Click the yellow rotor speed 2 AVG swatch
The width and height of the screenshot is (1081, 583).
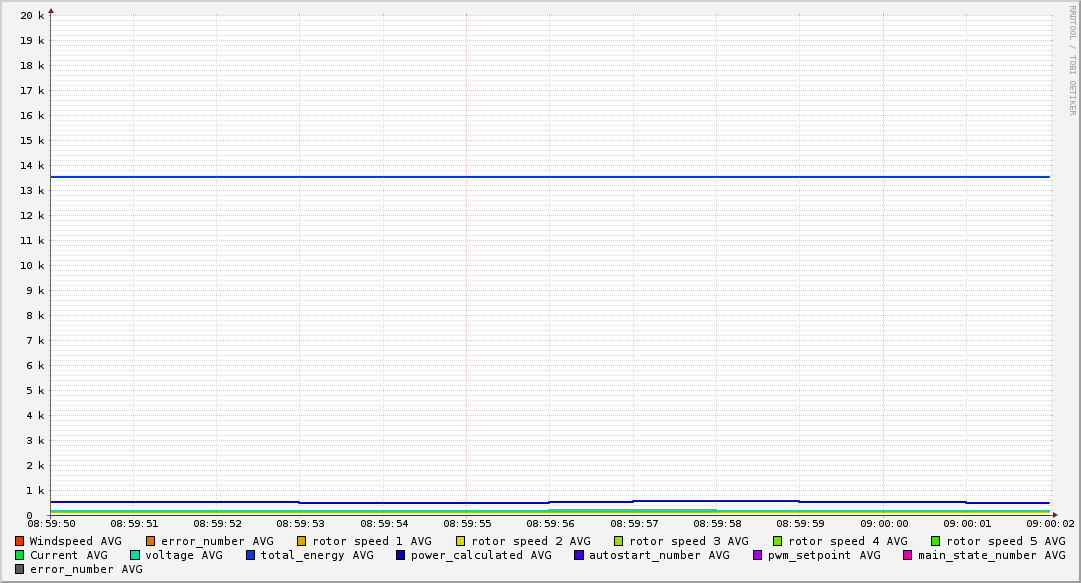pyautogui.click(x=461, y=541)
